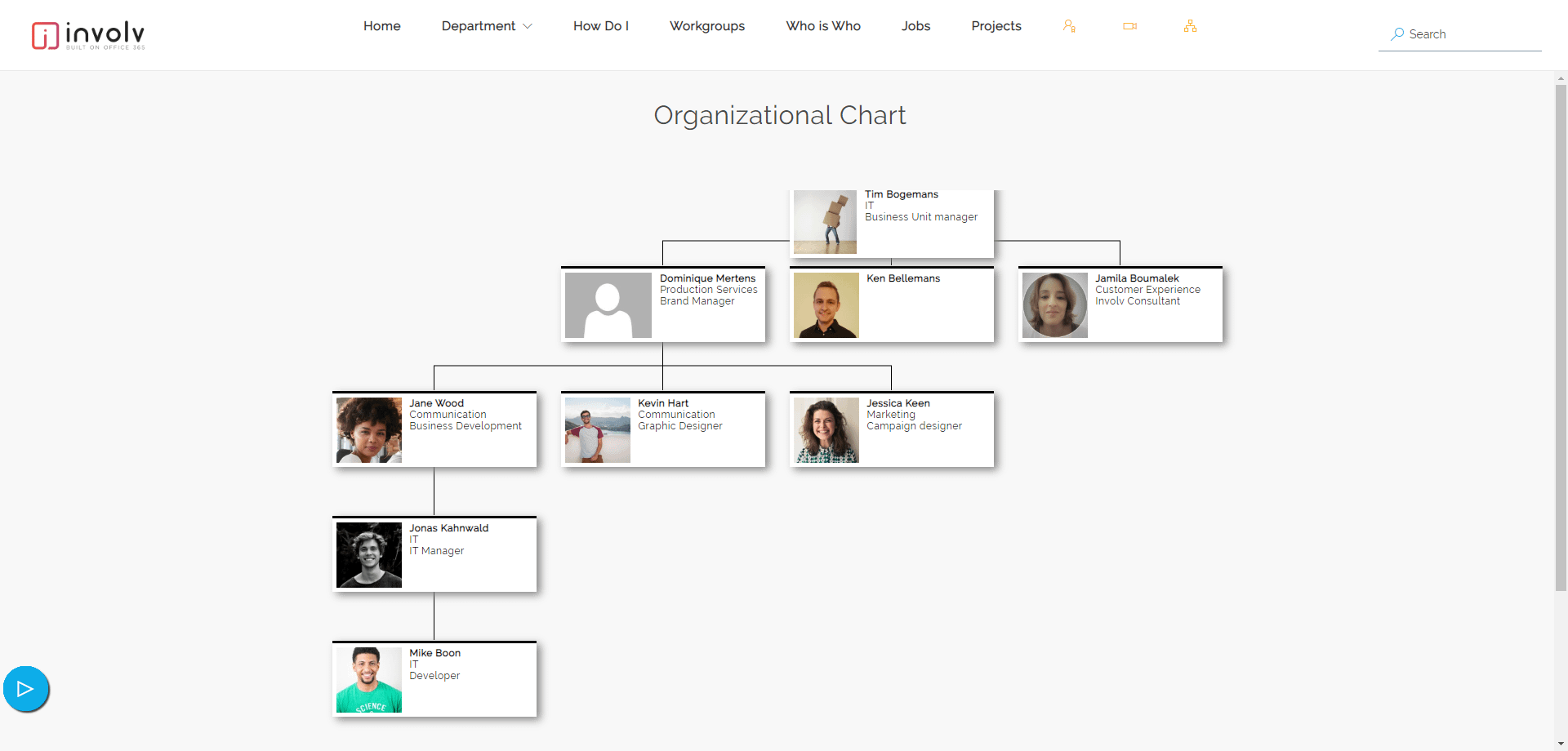The image size is (1568, 751).
Task: Click the employee badge icon in navigation
Action: point(1069,25)
